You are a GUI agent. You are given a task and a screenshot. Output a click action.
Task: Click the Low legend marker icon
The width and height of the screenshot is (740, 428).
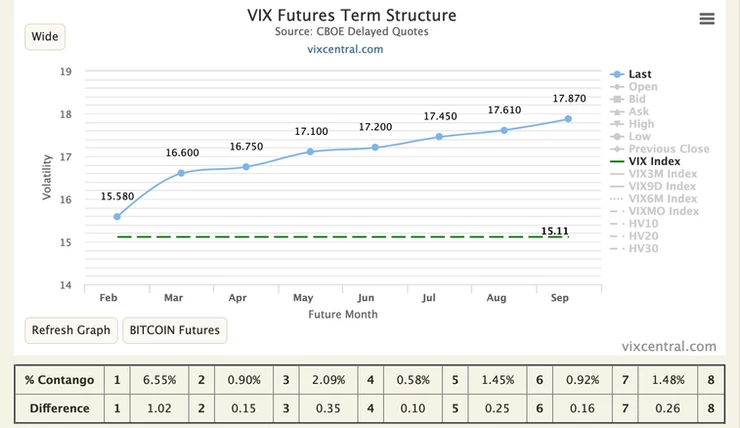point(617,136)
